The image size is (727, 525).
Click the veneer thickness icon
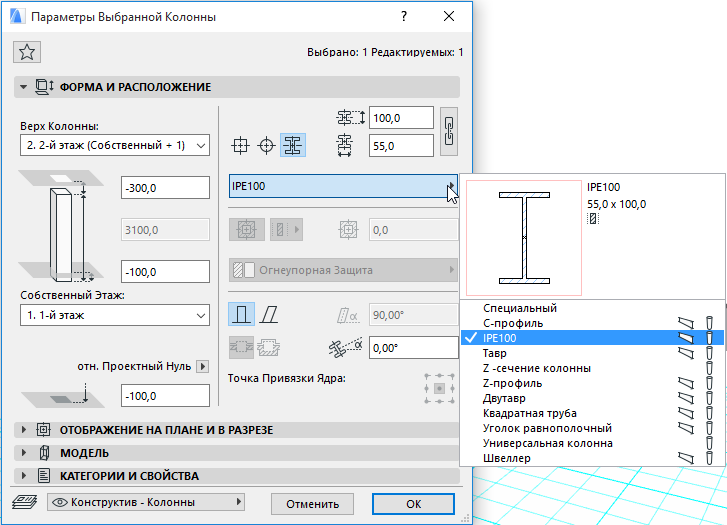point(348,230)
